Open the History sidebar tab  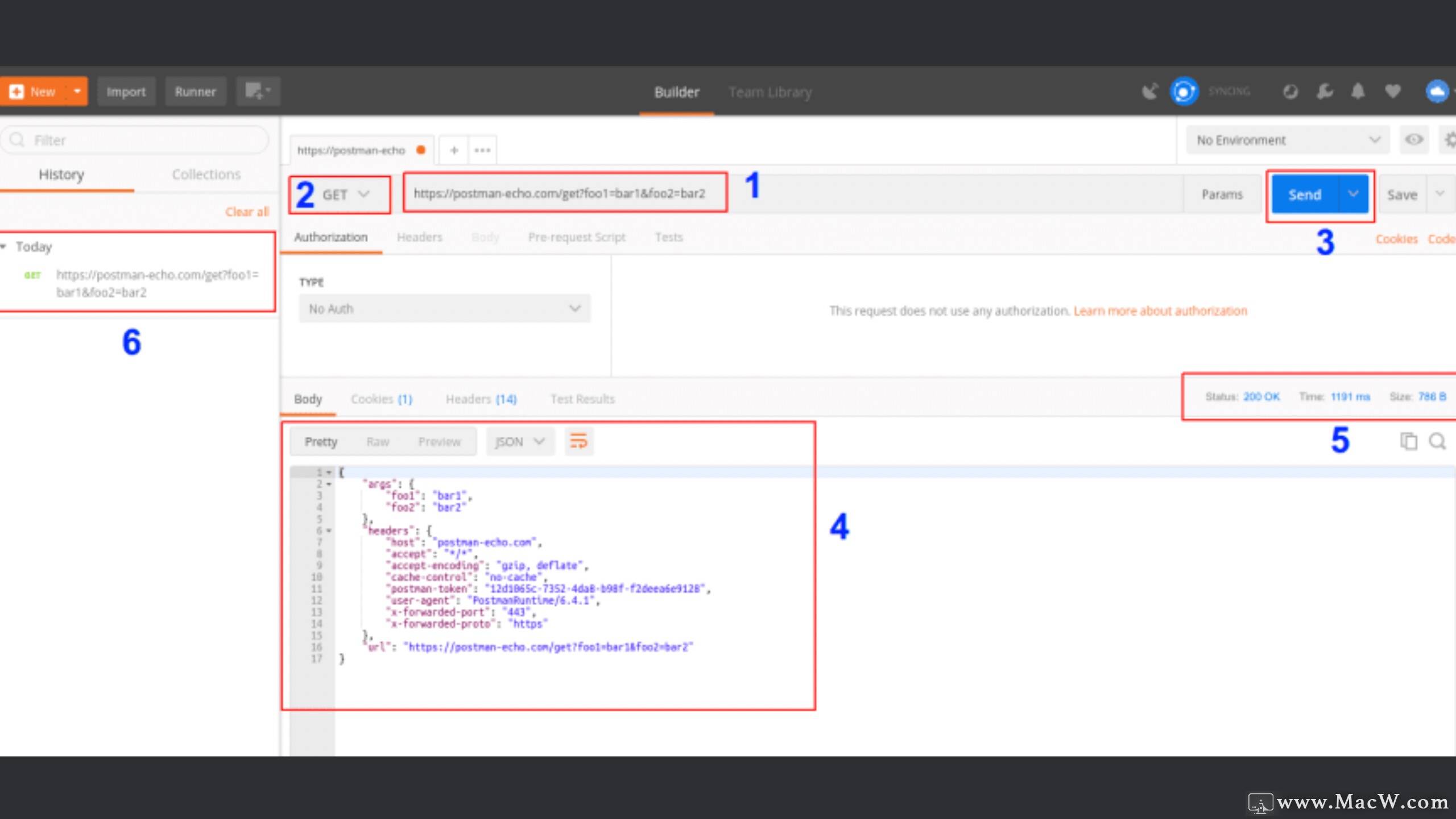click(x=61, y=175)
